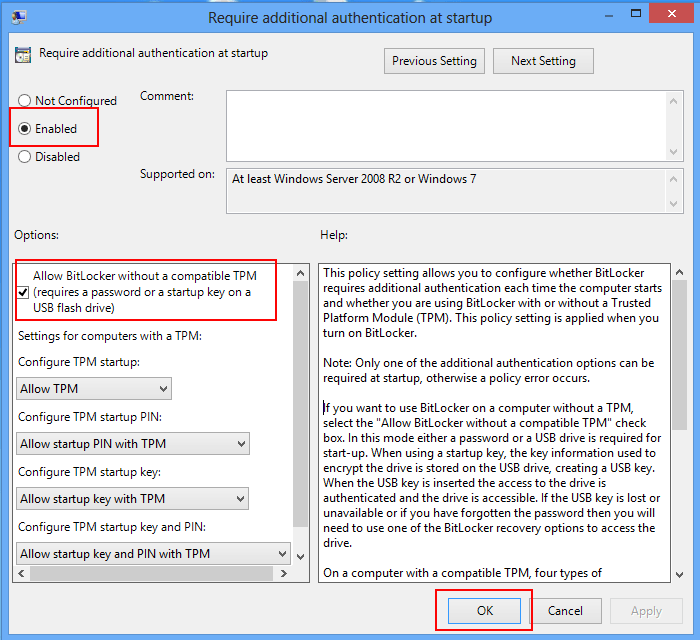The height and width of the screenshot is (640, 700).
Task: Click the 'Configure TPM startup key:' label
Action: pos(89,472)
